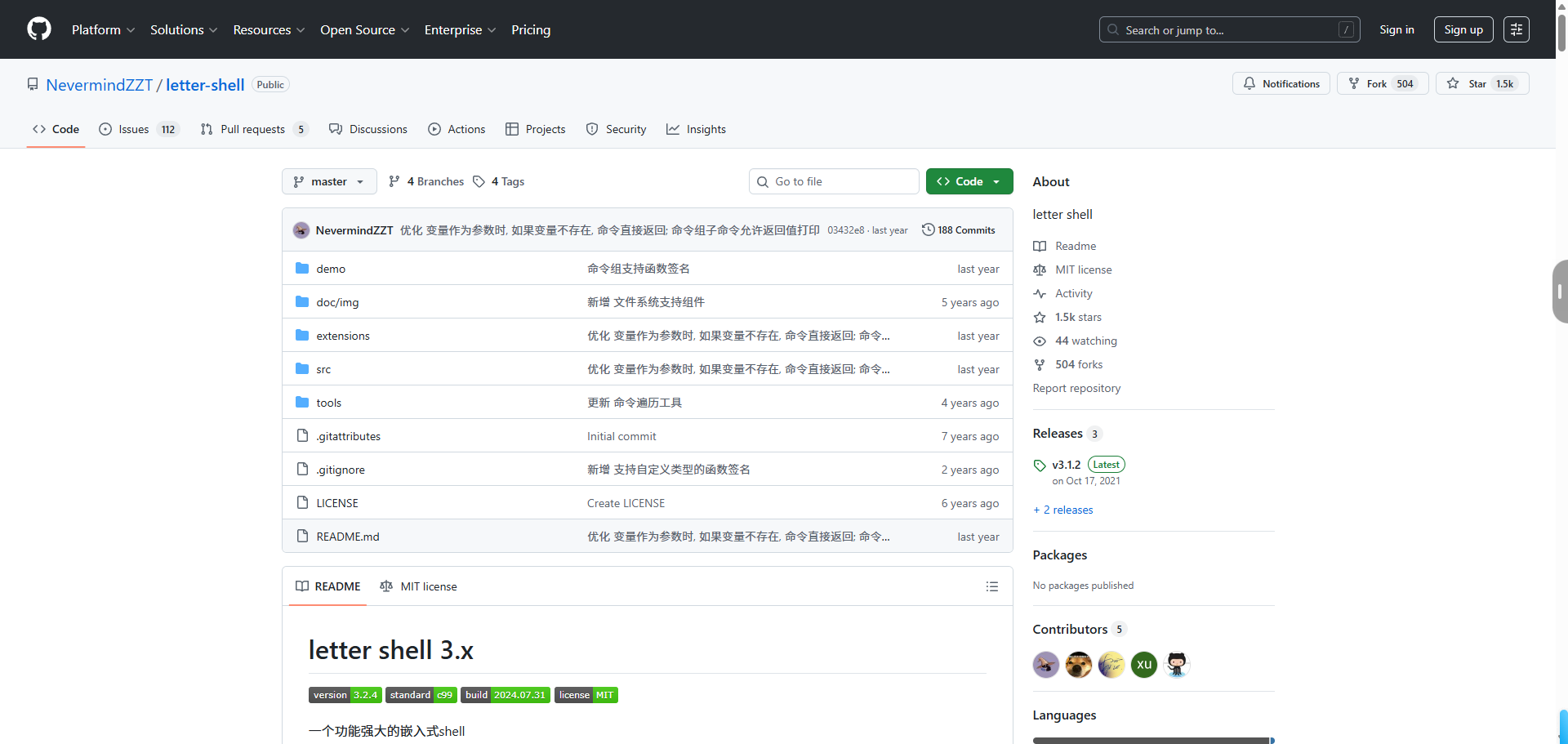The height and width of the screenshot is (744, 1568).
Task: Select the Code tab
Action: click(56, 129)
